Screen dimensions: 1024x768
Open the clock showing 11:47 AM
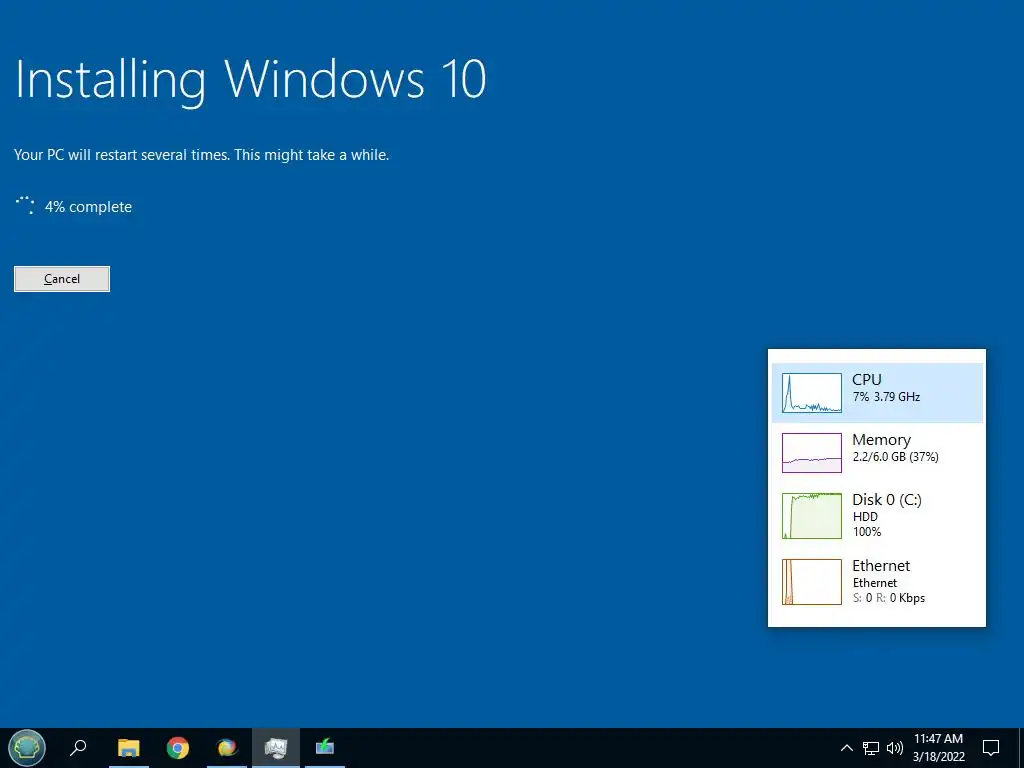click(x=938, y=739)
